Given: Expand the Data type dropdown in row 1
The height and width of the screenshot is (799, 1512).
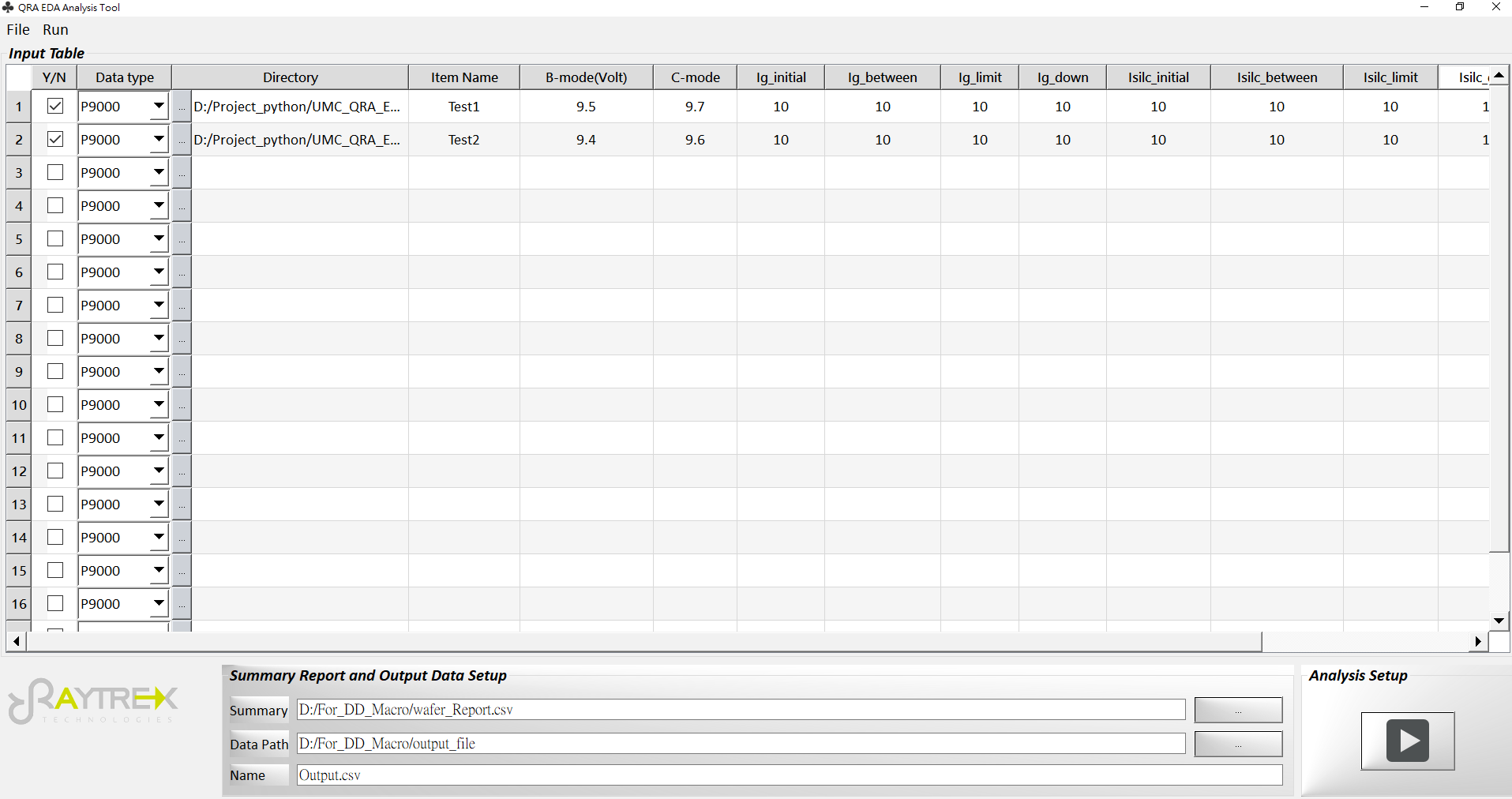Looking at the screenshot, I should click(x=159, y=106).
